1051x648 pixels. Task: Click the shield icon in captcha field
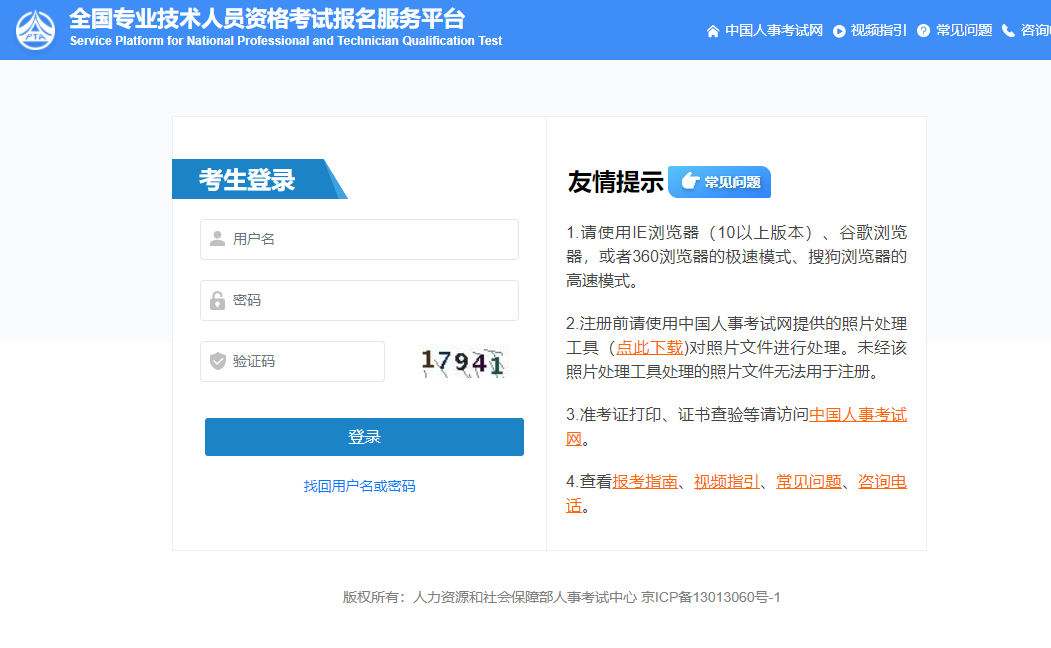click(218, 361)
